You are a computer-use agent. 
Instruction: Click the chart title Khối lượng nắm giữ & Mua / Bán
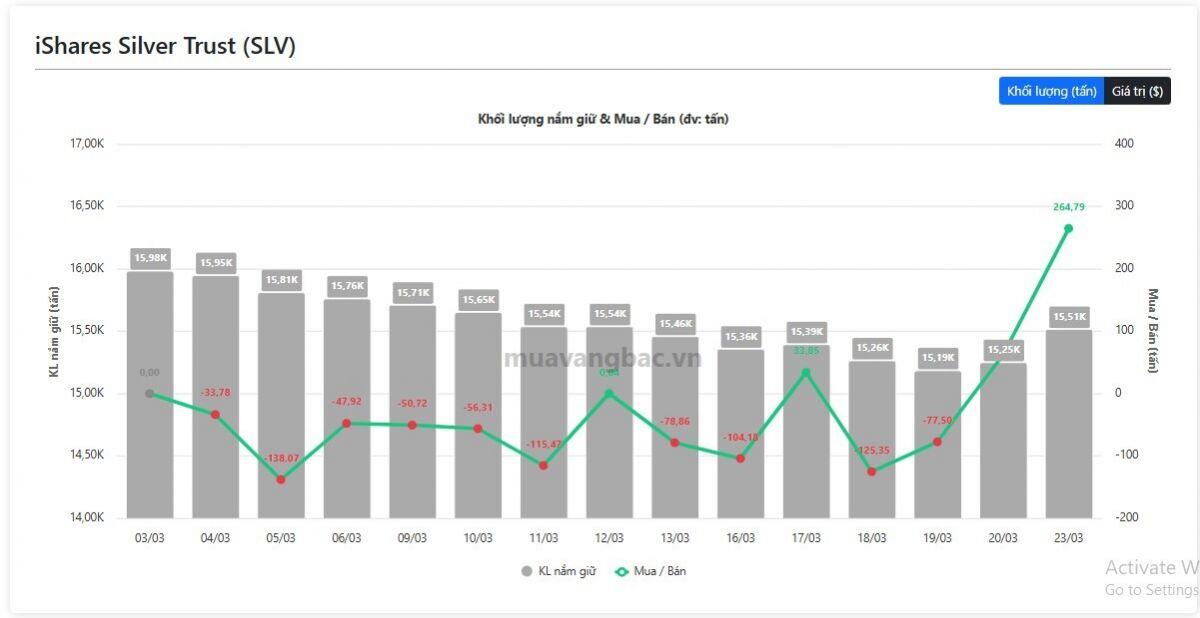(603, 119)
